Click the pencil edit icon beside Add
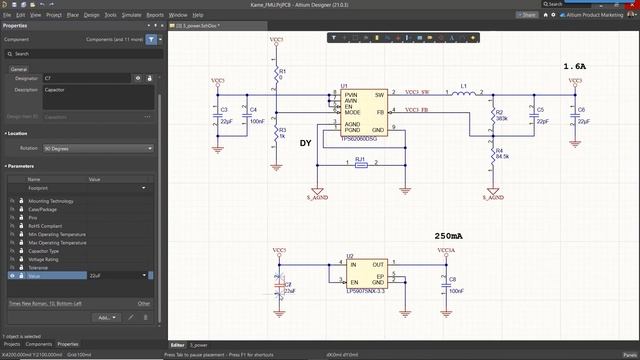This screenshot has height=360, width=640. (x=131, y=317)
